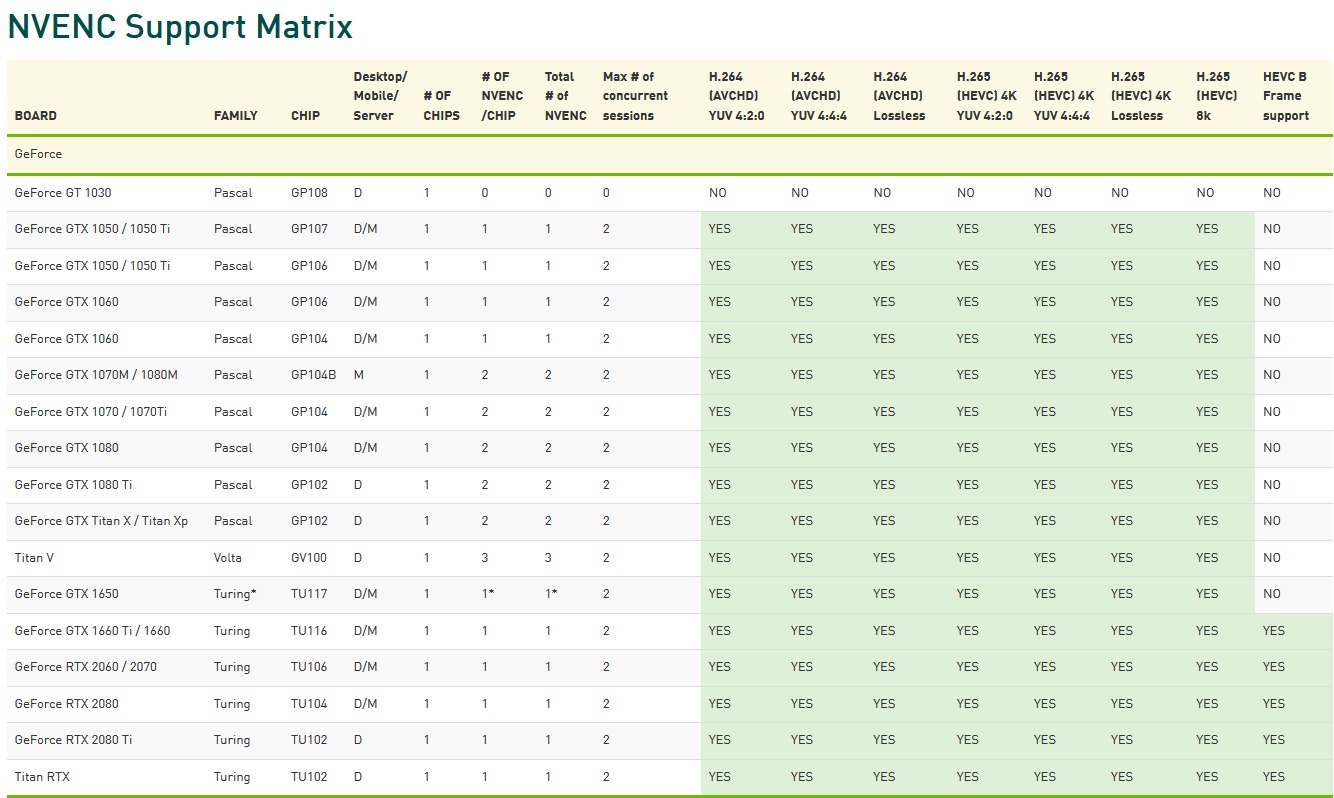The height and width of the screenshot is (798, 1334).
Task: Select the M desktop/mobile cell for GTX 1070M / 1080M
Action: 359,375
